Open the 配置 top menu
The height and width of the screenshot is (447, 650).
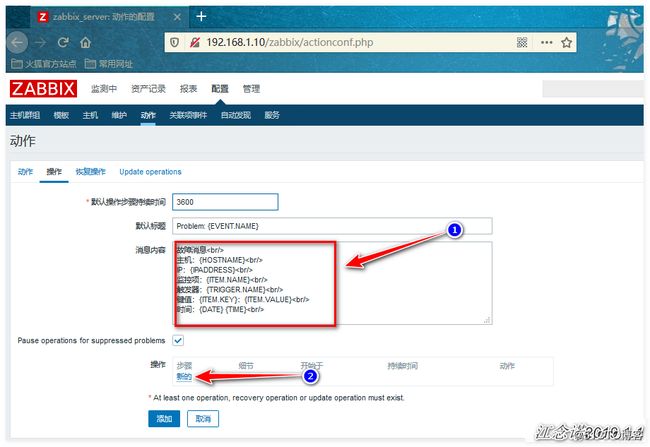click(x=220, y=89)
